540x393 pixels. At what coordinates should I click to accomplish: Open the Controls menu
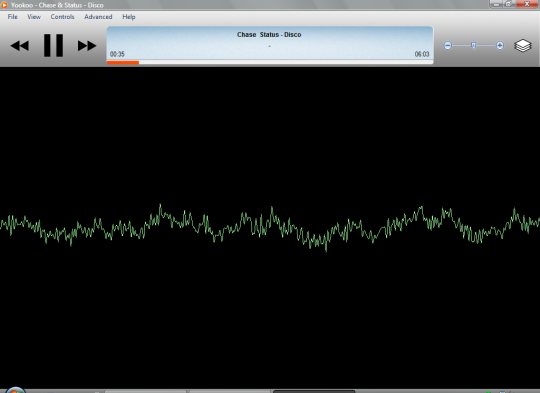[x=62, y=17]
